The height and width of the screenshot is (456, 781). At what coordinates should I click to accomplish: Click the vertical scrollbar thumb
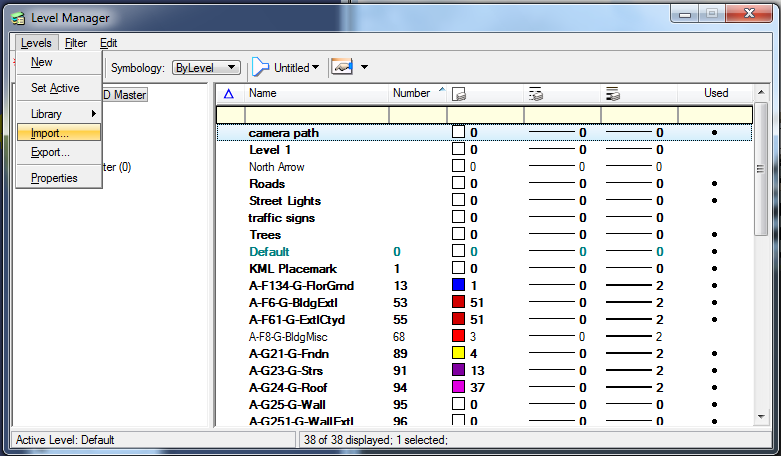click(761, 169)
